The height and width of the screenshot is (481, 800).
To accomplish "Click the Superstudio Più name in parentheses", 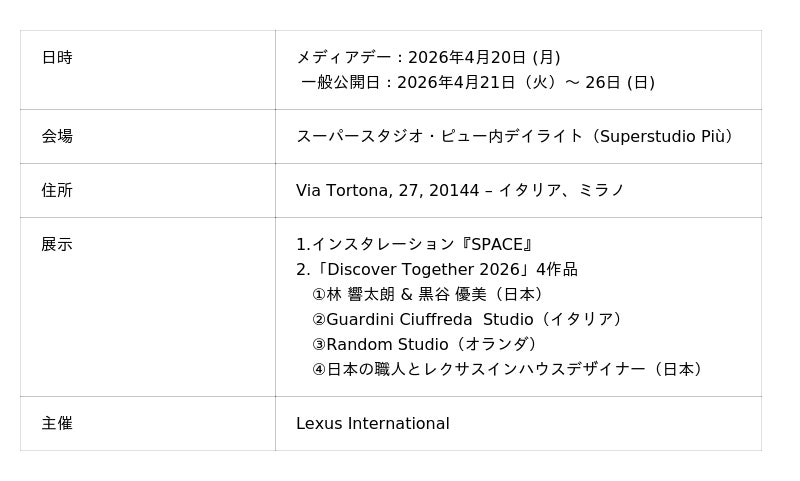I will (663, 136).
